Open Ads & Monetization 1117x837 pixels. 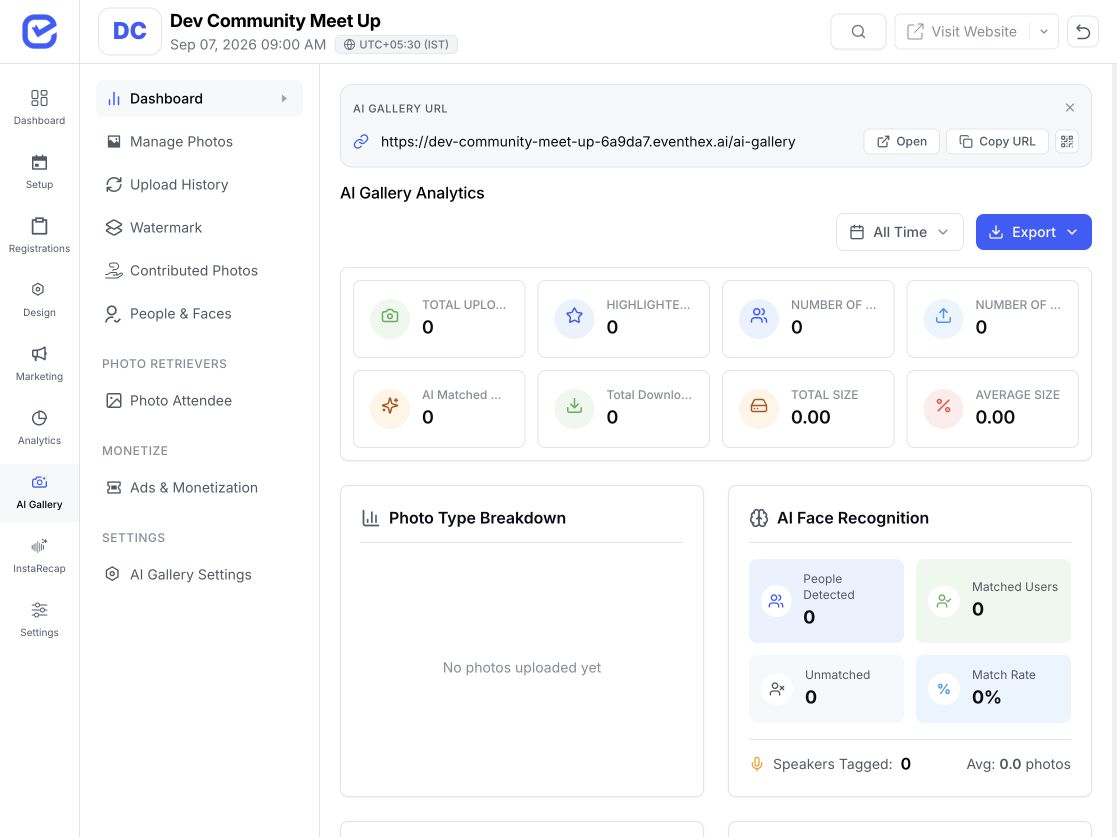pyautogui.click(x=199, y=487)
